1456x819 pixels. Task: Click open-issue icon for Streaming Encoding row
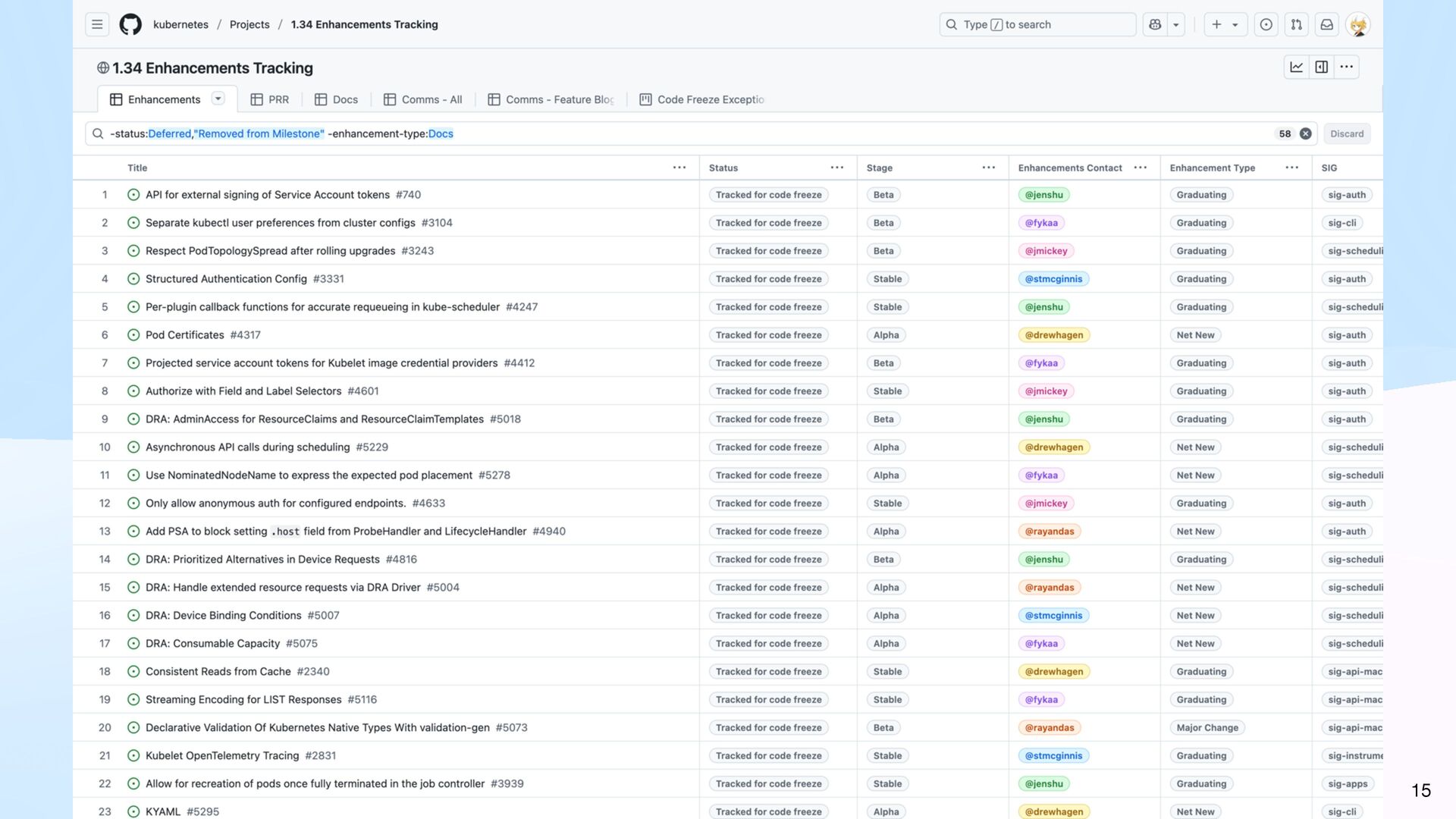(x=133, y=699)
